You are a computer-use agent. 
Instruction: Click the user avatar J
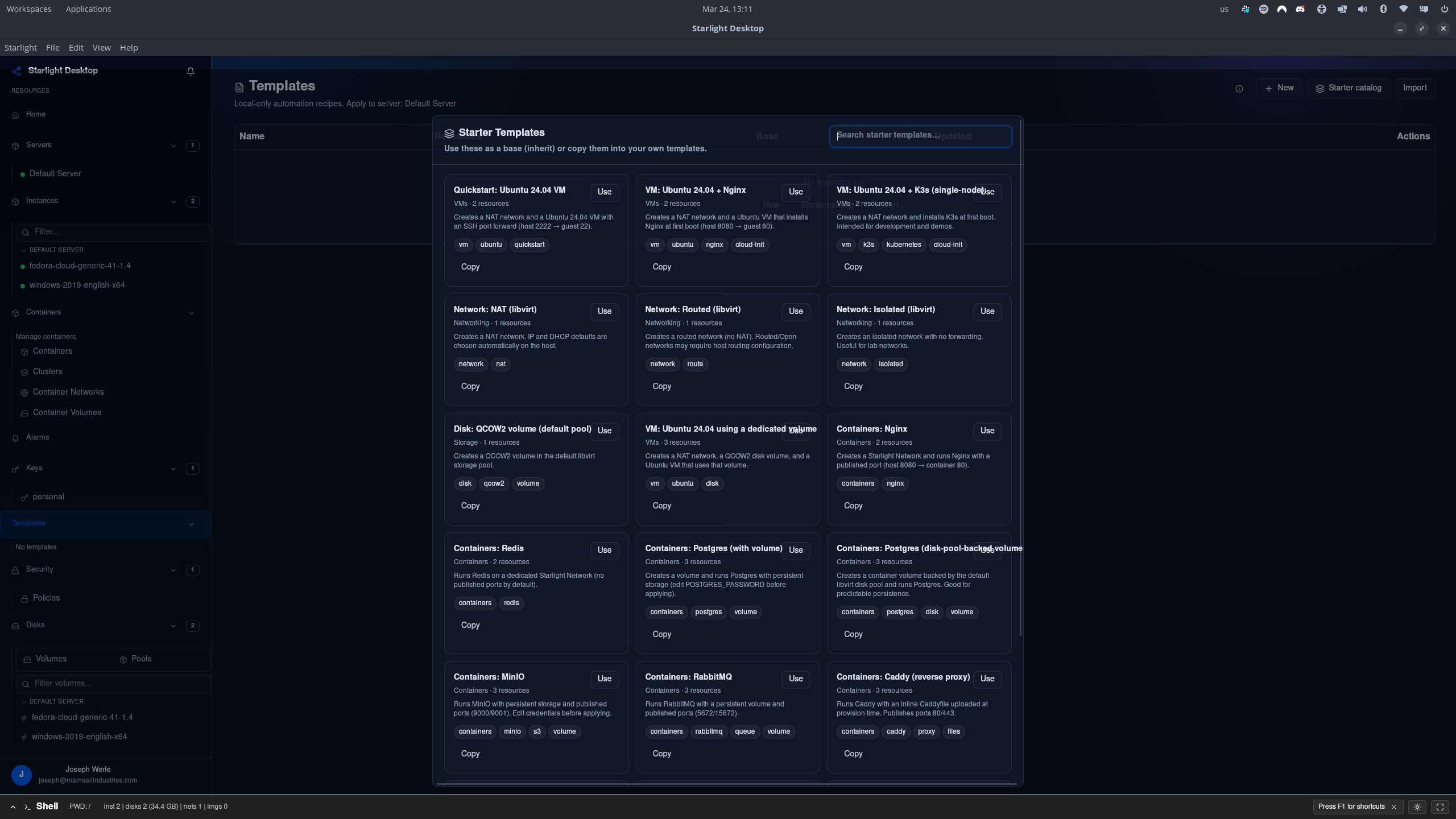coord(22,775)
